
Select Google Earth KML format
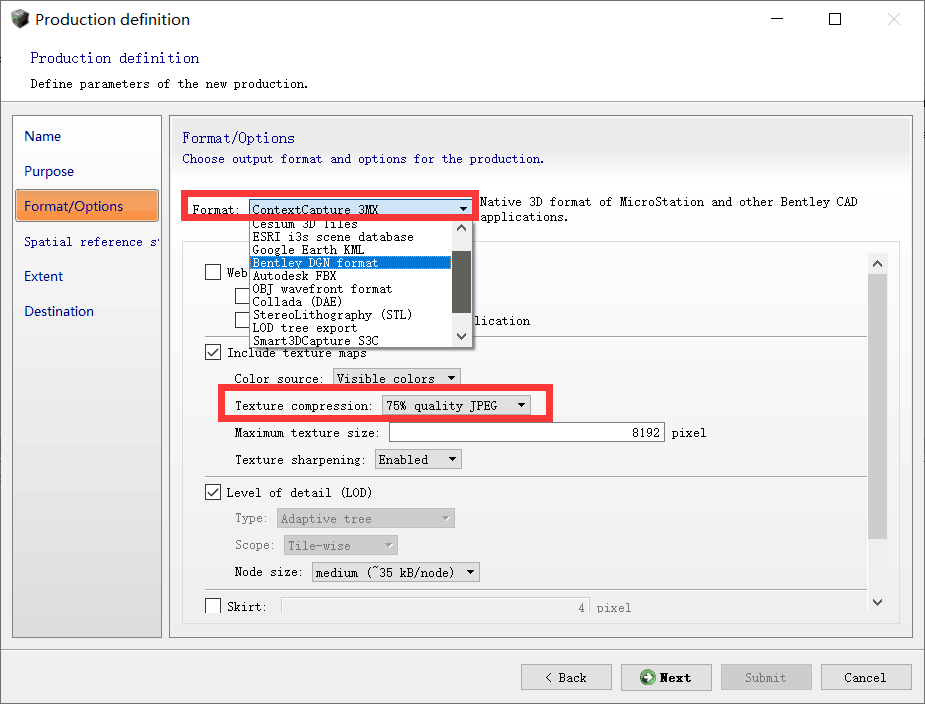coord(350,250)
